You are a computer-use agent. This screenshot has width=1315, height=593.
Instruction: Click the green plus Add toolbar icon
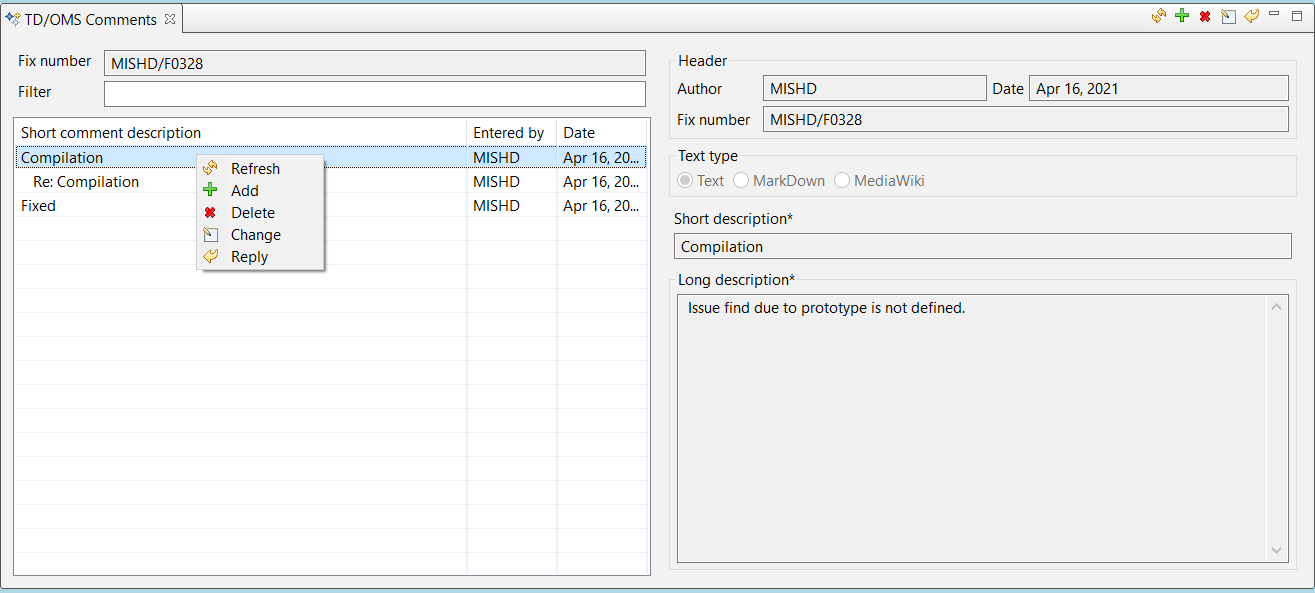coord(1182,16)
